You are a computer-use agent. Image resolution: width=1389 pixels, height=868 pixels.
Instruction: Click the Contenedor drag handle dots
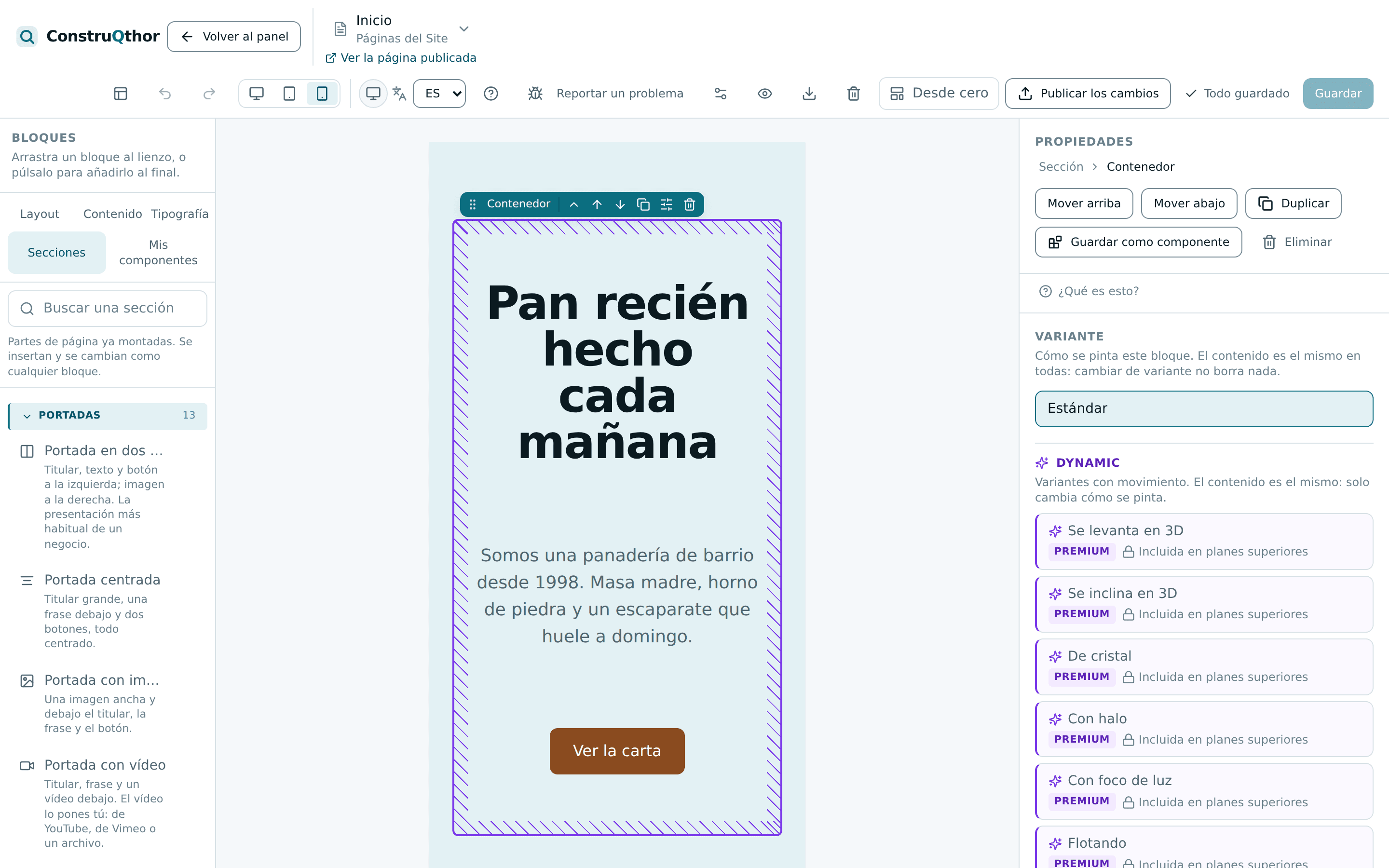472,204
